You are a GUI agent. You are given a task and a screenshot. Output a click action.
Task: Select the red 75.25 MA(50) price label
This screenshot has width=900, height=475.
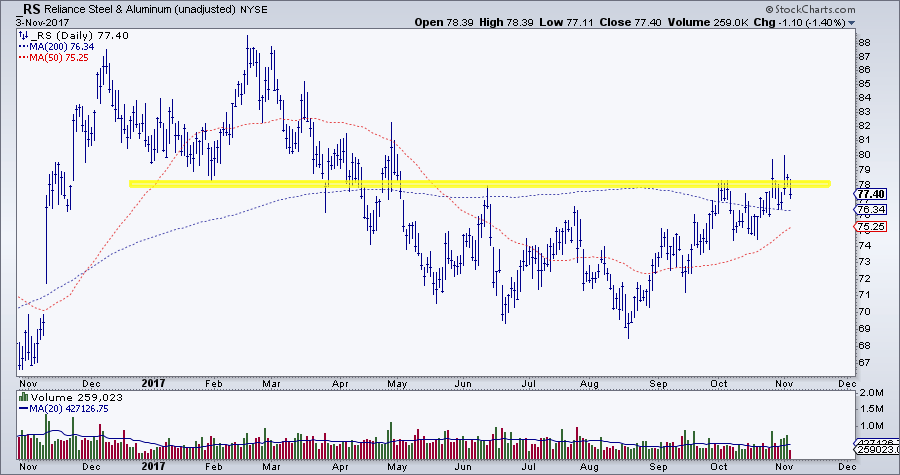point(870,227)
